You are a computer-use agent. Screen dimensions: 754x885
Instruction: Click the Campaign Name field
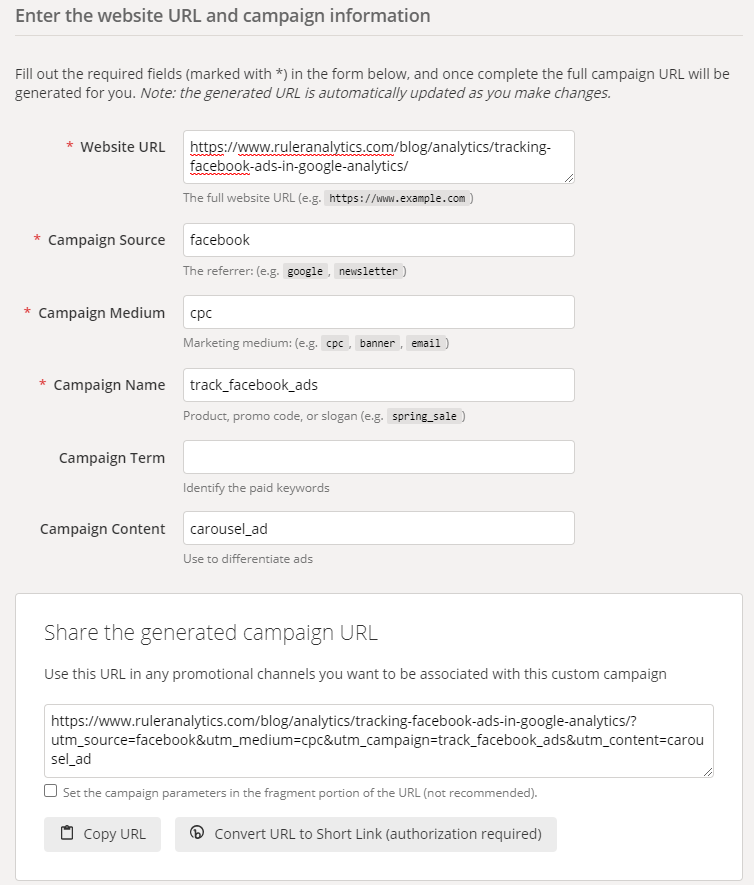378,385
